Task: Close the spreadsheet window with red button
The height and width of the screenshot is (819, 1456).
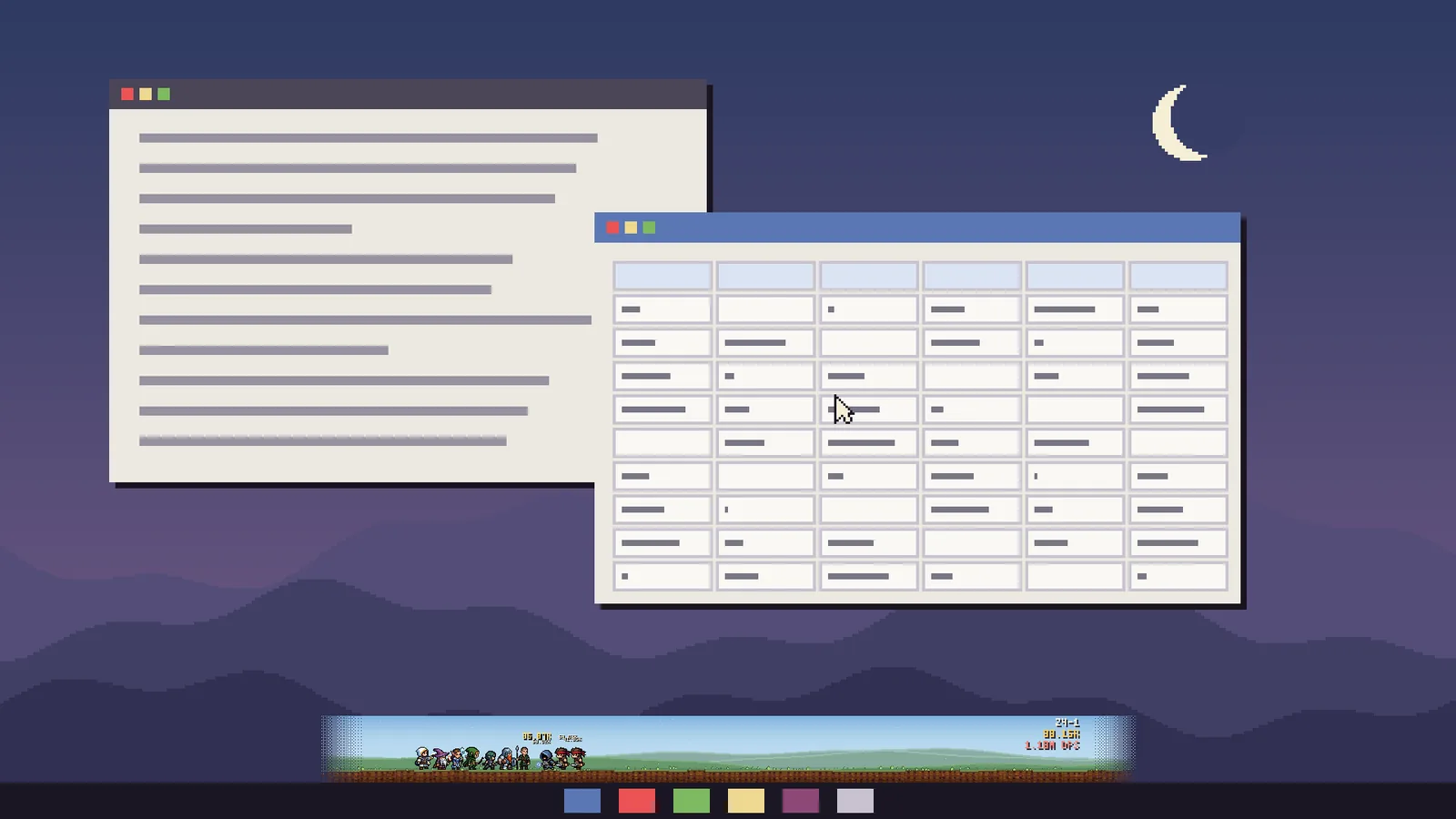Action: [612, 227]
